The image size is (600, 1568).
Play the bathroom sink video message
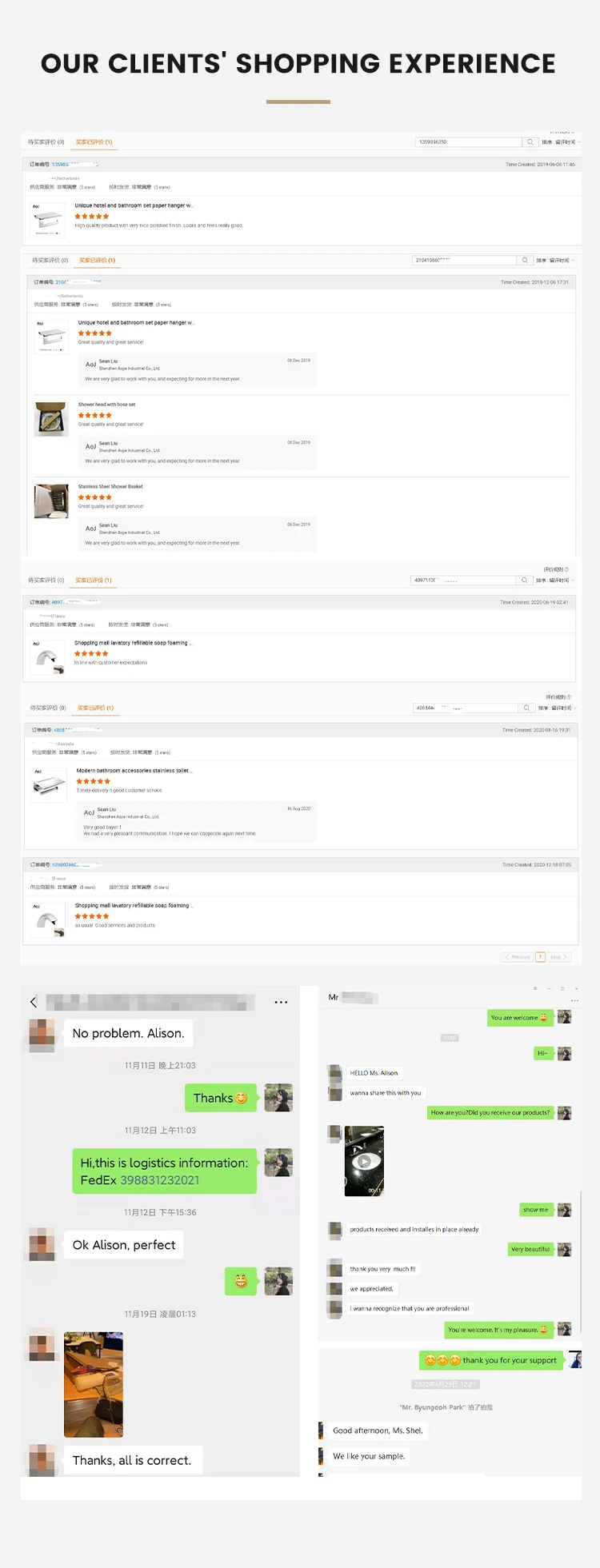point(364,1161)
